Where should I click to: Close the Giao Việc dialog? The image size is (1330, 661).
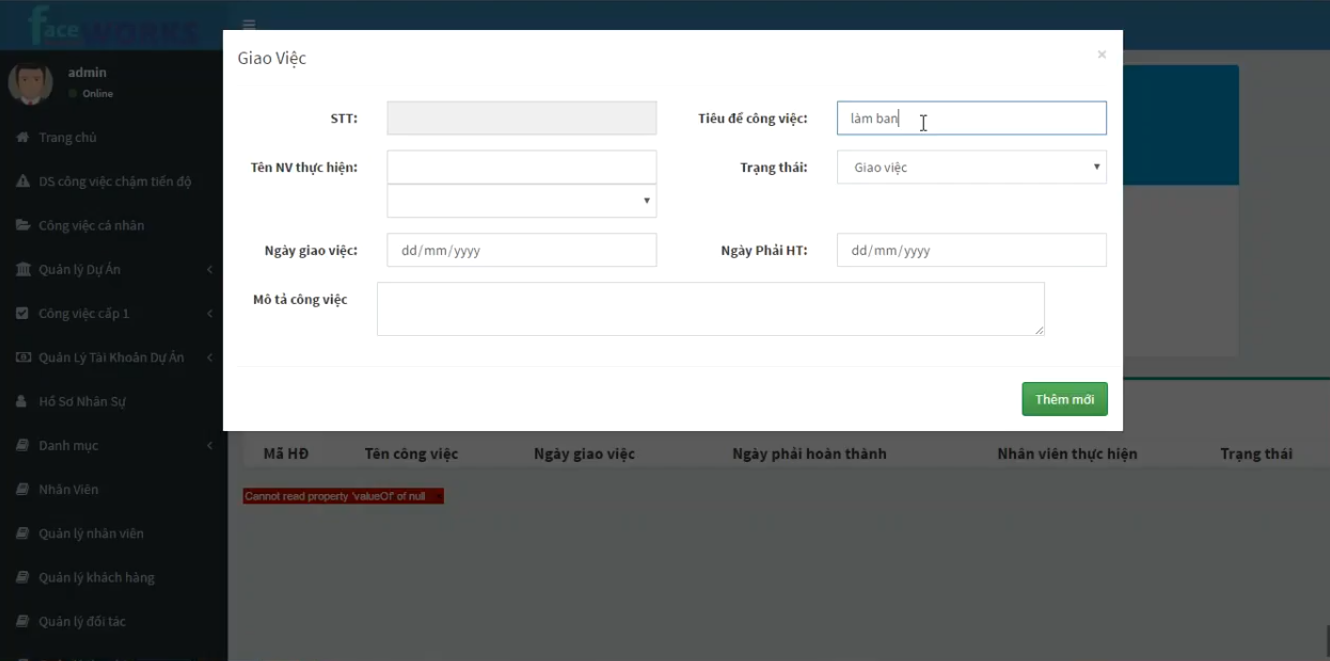[1101, 55]
